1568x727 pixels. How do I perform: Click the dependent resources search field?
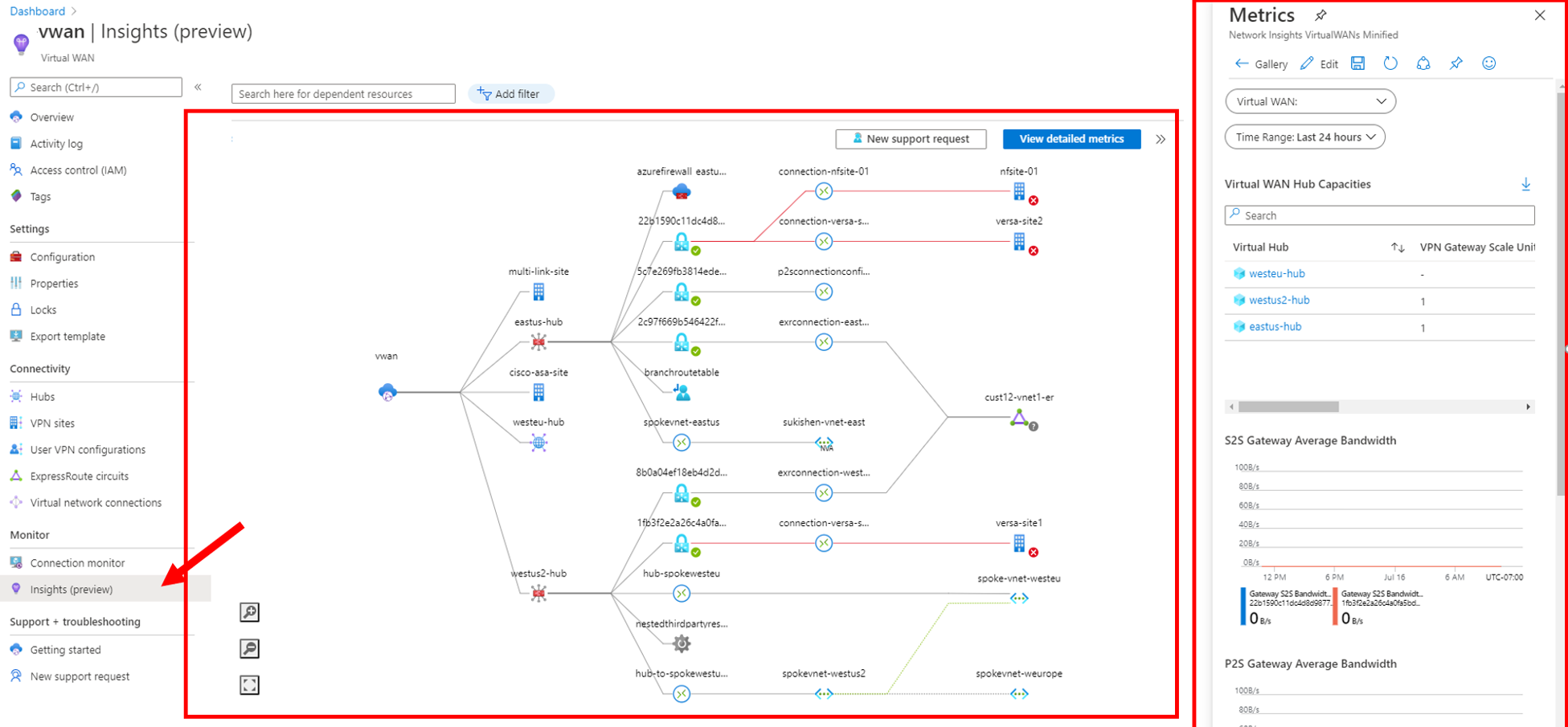(343, 94)
